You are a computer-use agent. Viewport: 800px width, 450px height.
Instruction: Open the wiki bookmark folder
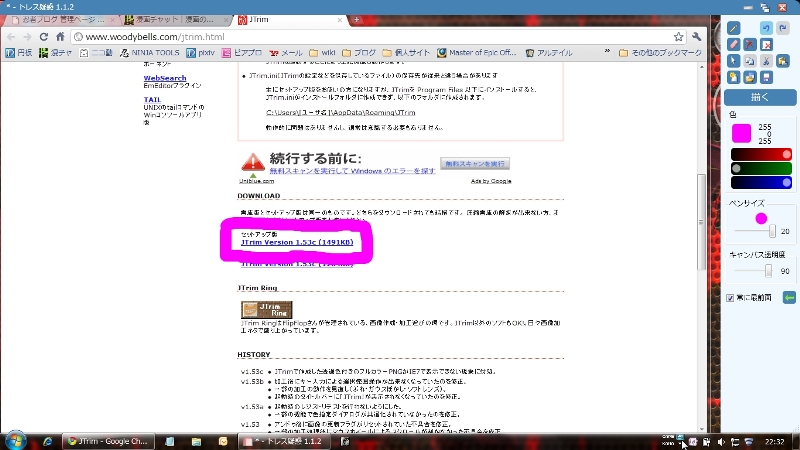(x=322, y=53)
